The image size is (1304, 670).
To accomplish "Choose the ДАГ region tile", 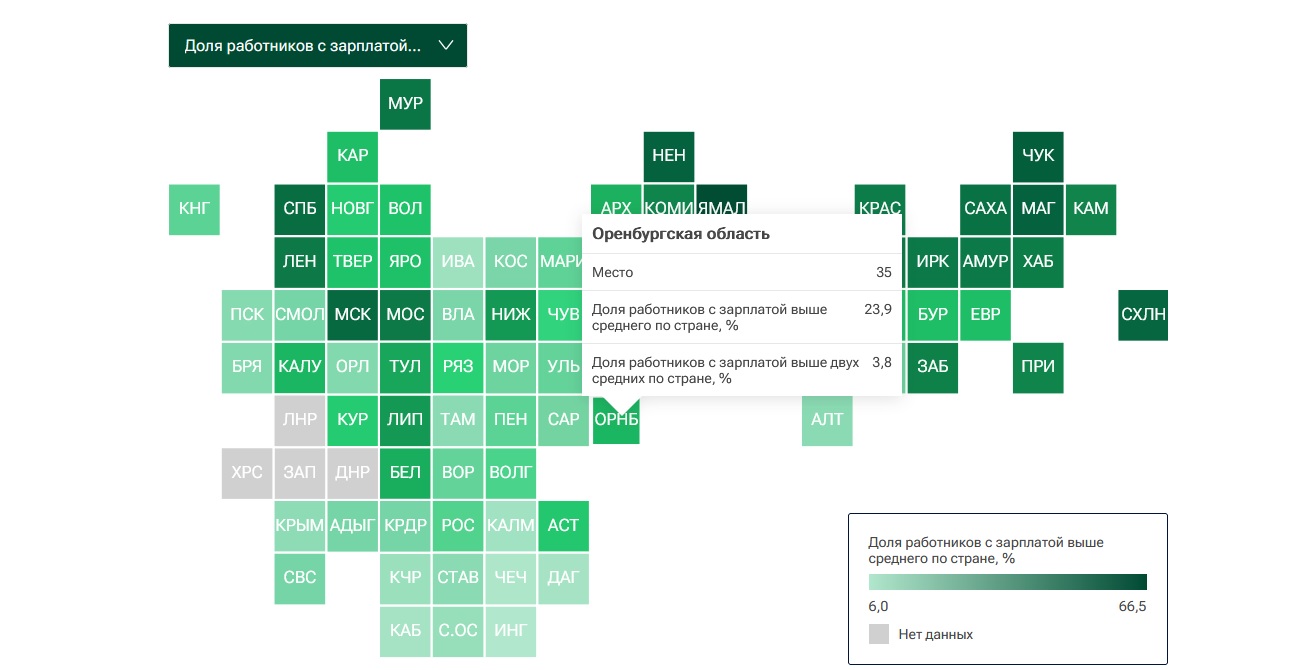I will click(563, 577).
